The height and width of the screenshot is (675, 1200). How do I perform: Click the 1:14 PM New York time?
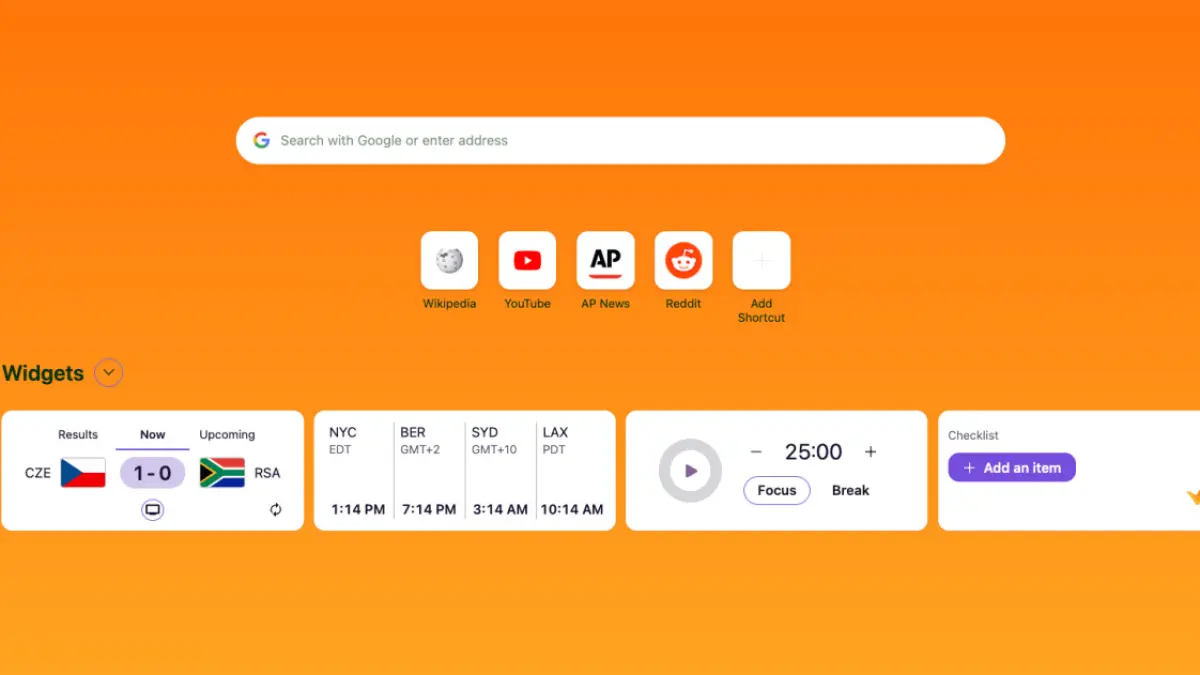pos(357,509)
